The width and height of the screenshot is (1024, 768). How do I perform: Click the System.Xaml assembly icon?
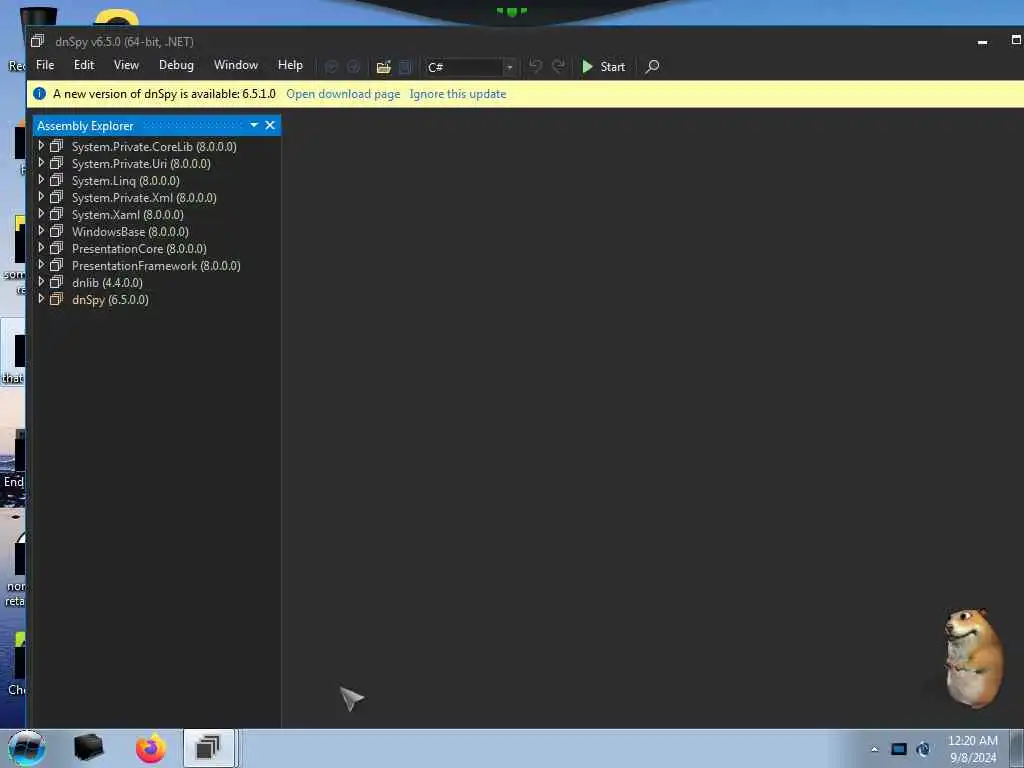click(57, 214)
